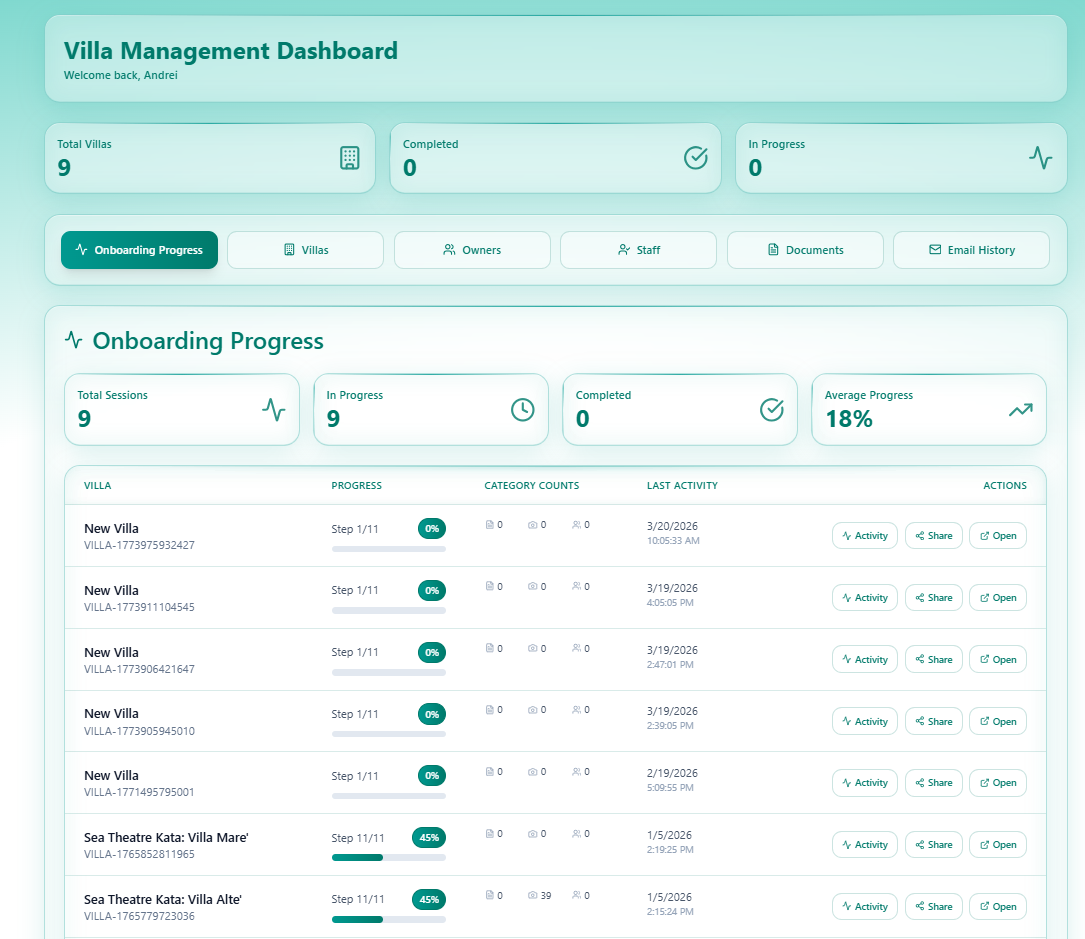
Task: Show Activity for VILLA-1771495795001
Action: 865,783
